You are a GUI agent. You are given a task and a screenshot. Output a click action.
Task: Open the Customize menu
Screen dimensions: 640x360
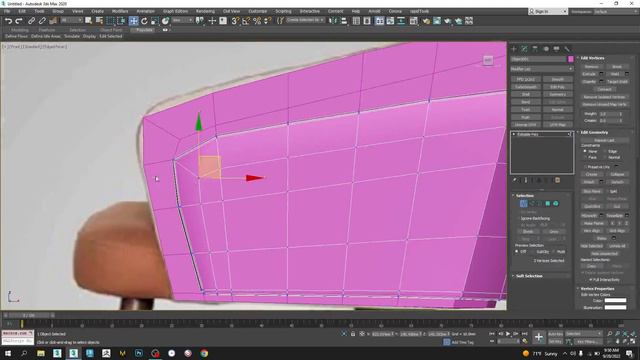pyautogui.click(x=258, y=11)
